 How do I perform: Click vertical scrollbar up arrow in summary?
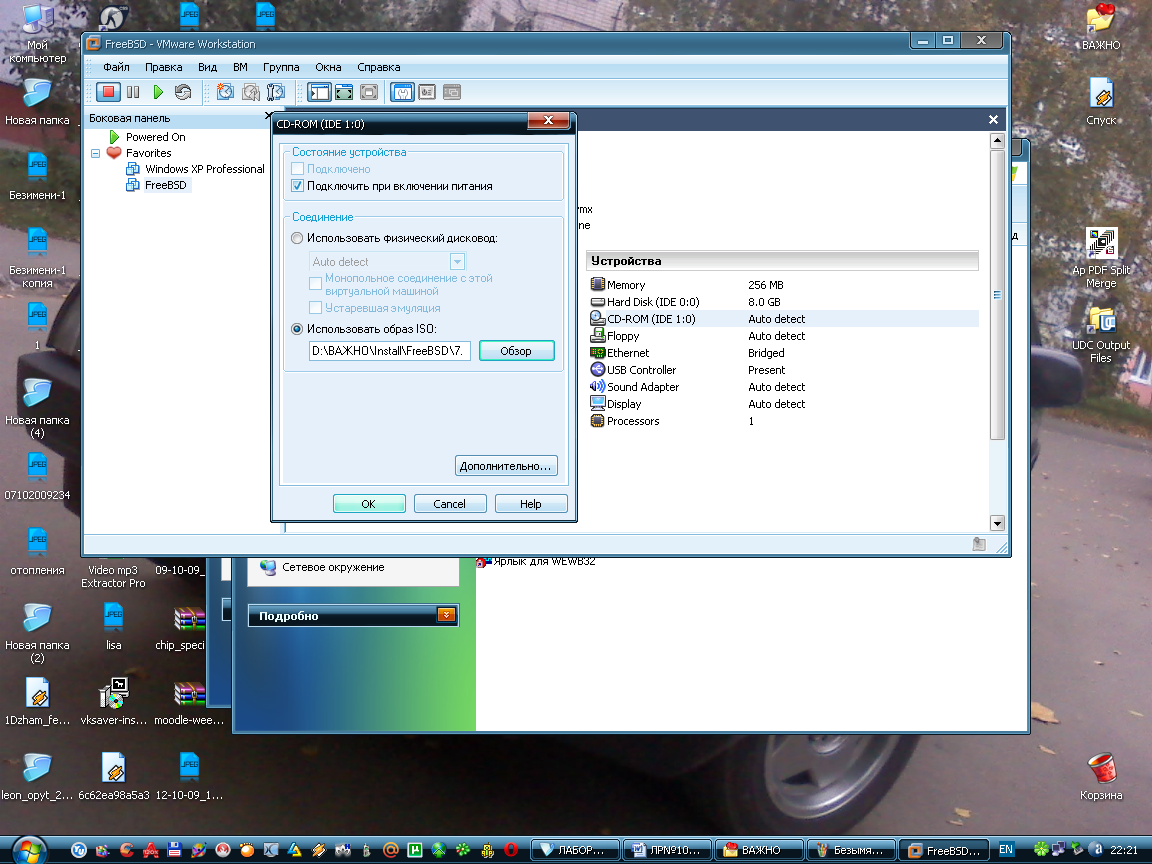(997, 140)
